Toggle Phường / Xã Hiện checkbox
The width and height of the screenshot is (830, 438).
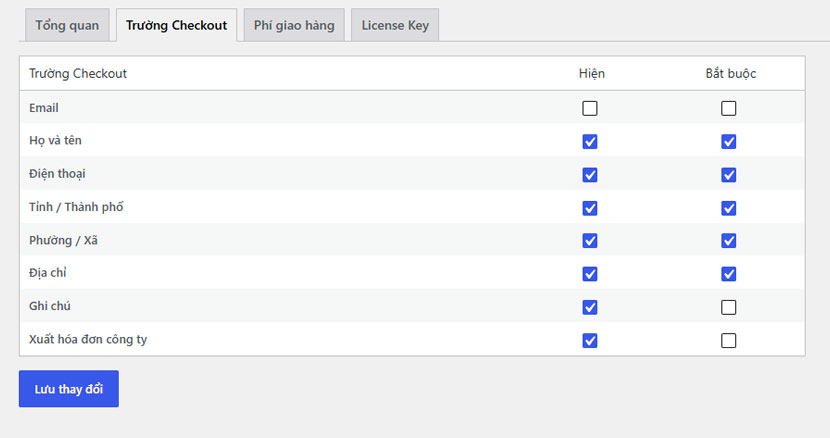tap(590, 240)
